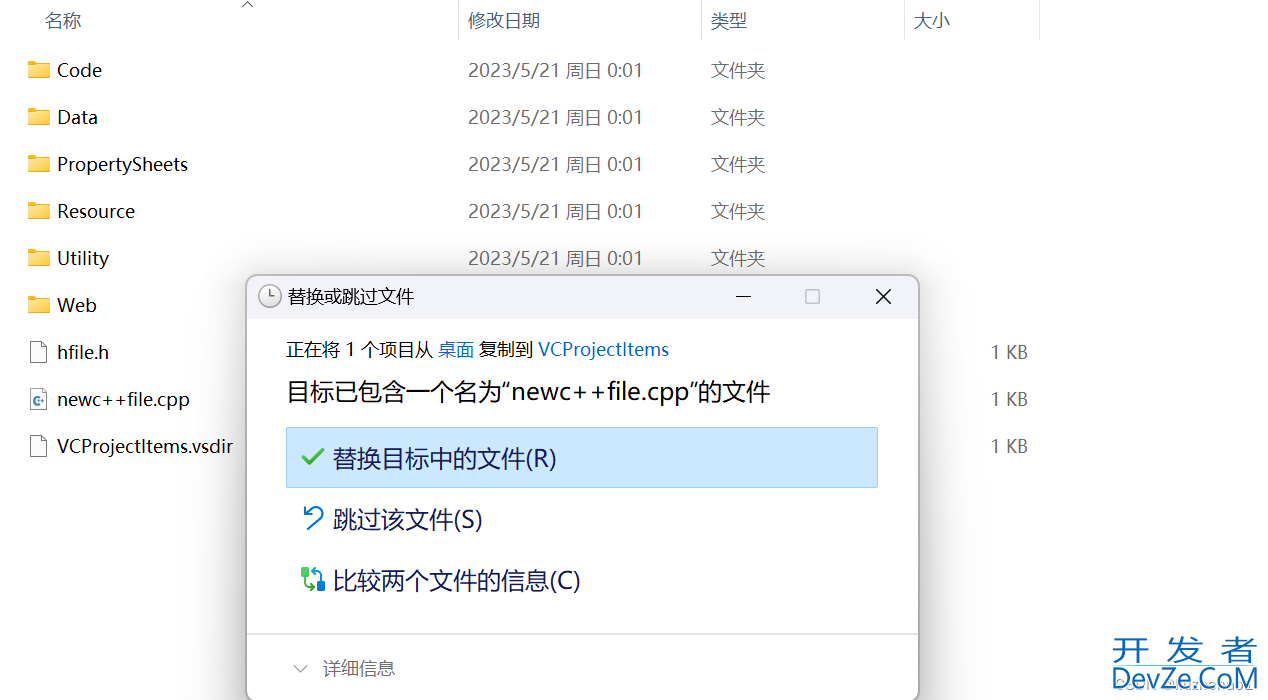This screenshot has height=700, width=1268.
Task: Choose 比较两个文件的信息(C) option
Action: (582, 580)
